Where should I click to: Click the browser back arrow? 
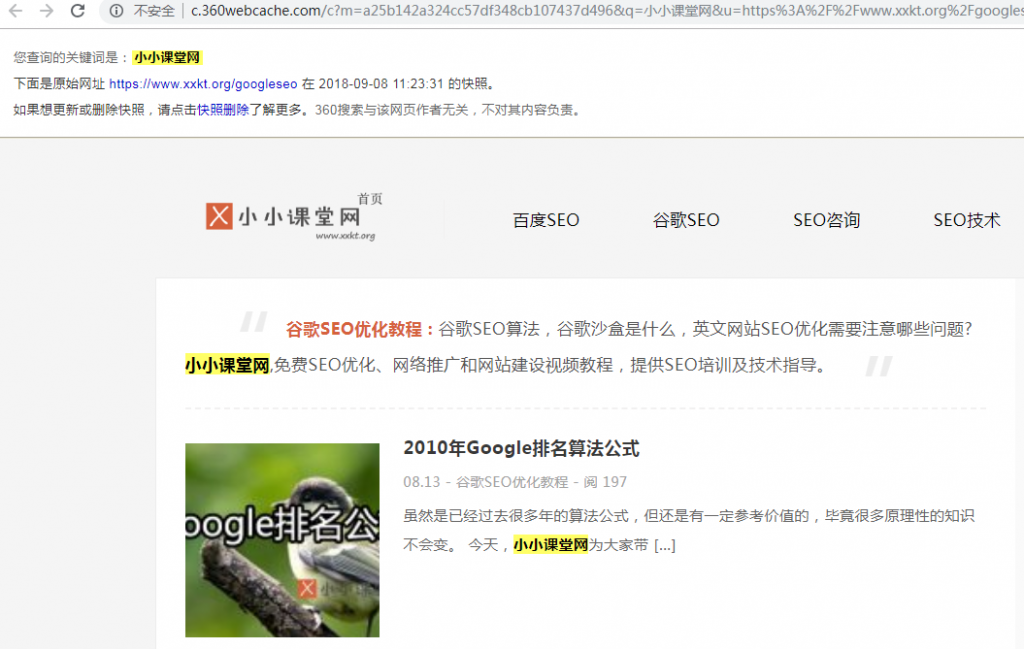16,10
